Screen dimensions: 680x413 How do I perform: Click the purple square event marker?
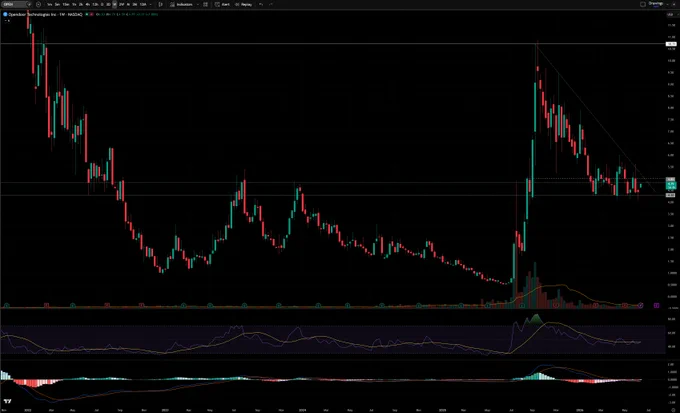pos(657,305)
